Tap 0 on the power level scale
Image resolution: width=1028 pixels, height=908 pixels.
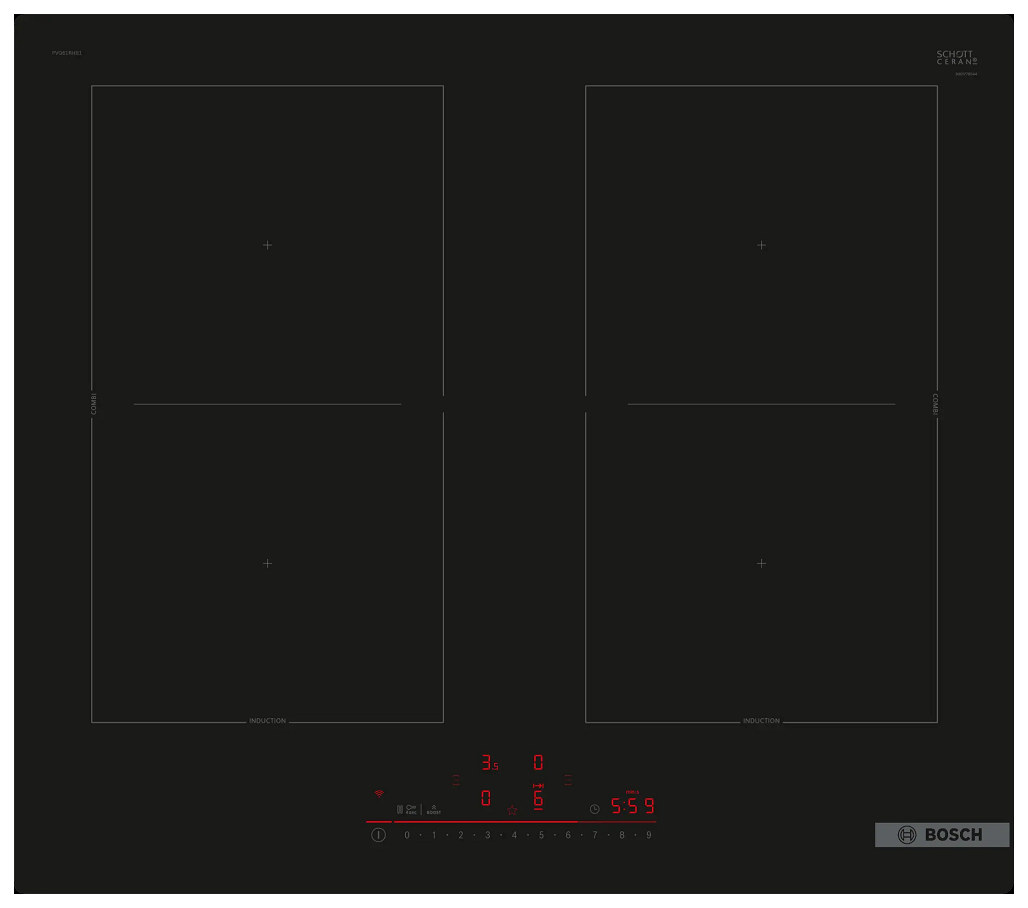pos(407,835)
